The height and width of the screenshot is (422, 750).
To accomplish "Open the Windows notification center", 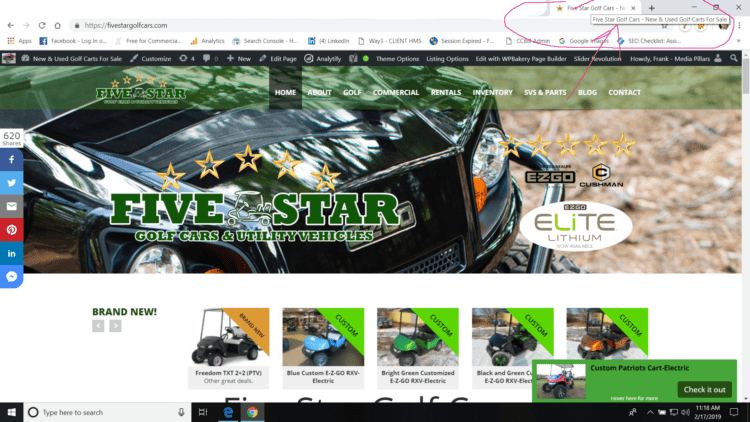I will coord(734,412).
